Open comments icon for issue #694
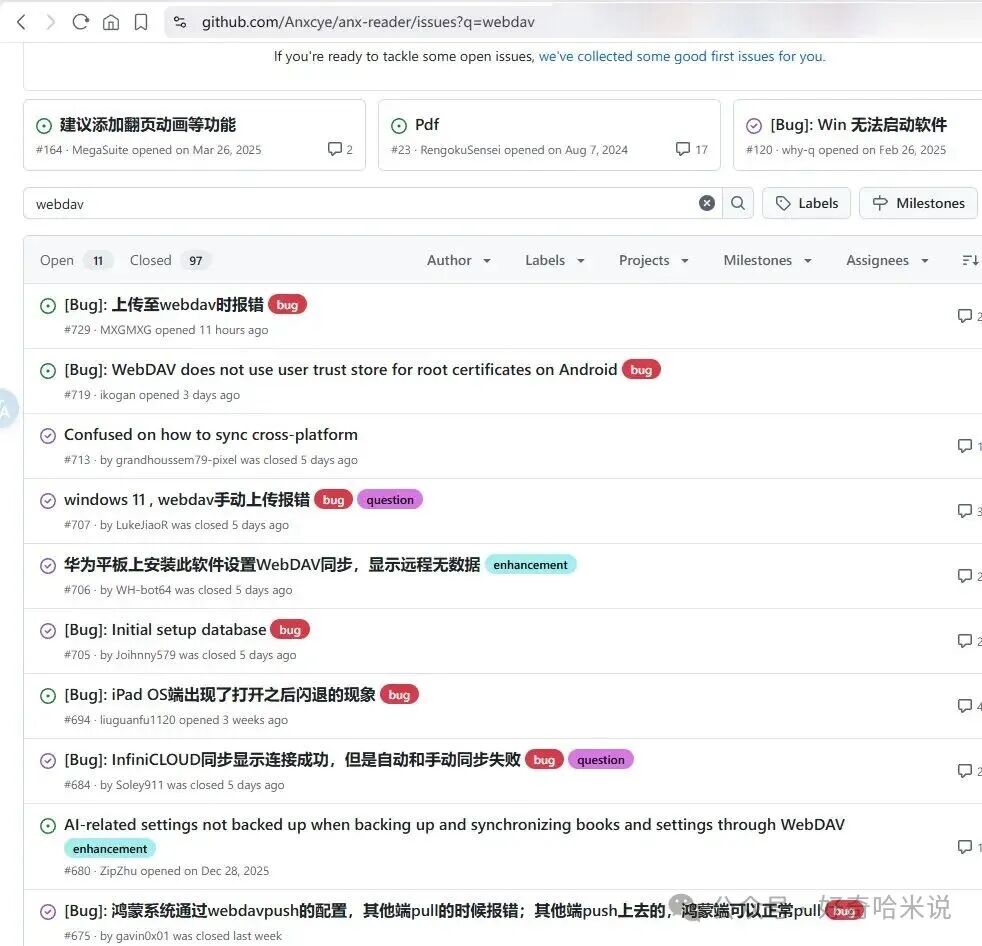This screenshot has height=946, width=982. point(965,706)
